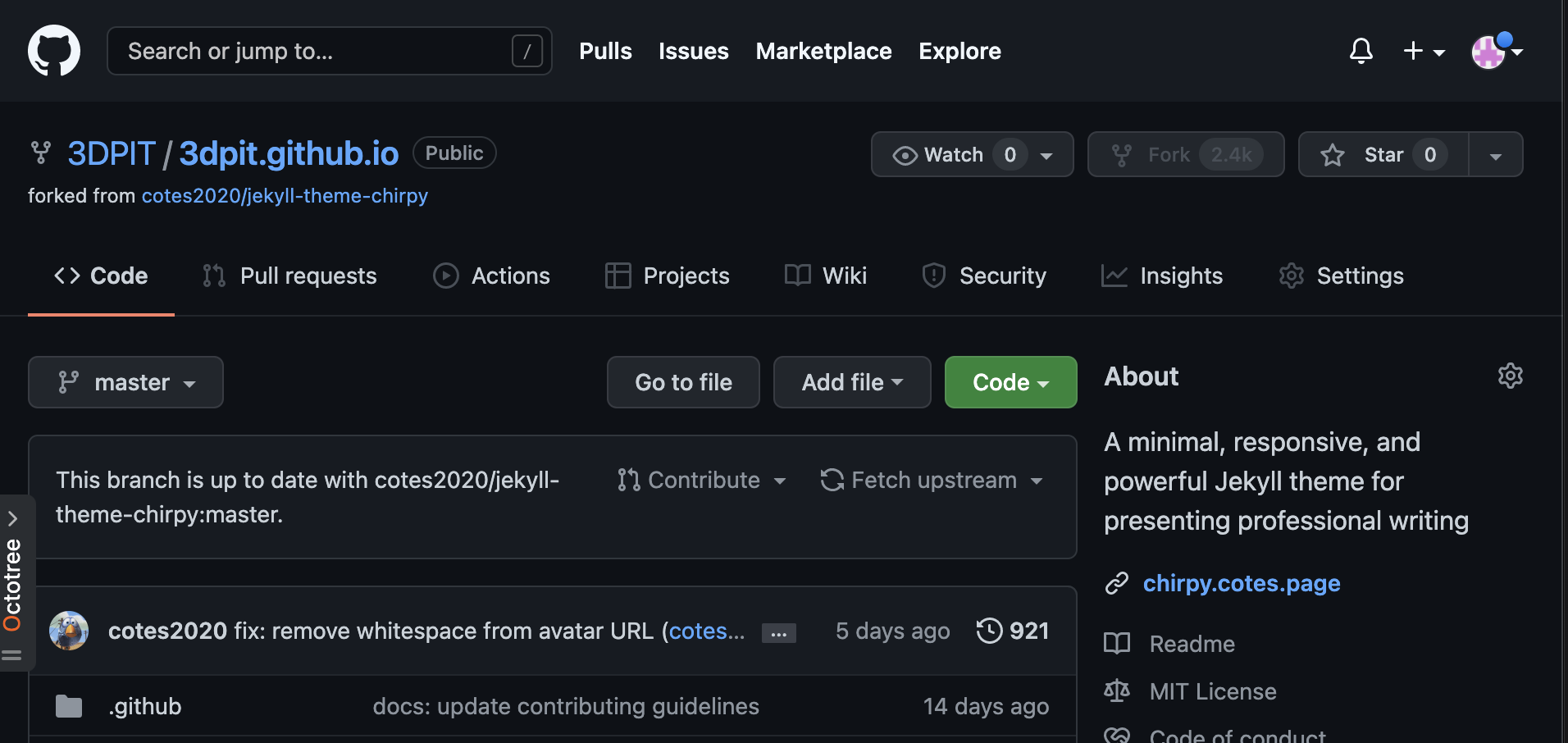
Task: Click the Public visibility badge
Action: point(454,153)
